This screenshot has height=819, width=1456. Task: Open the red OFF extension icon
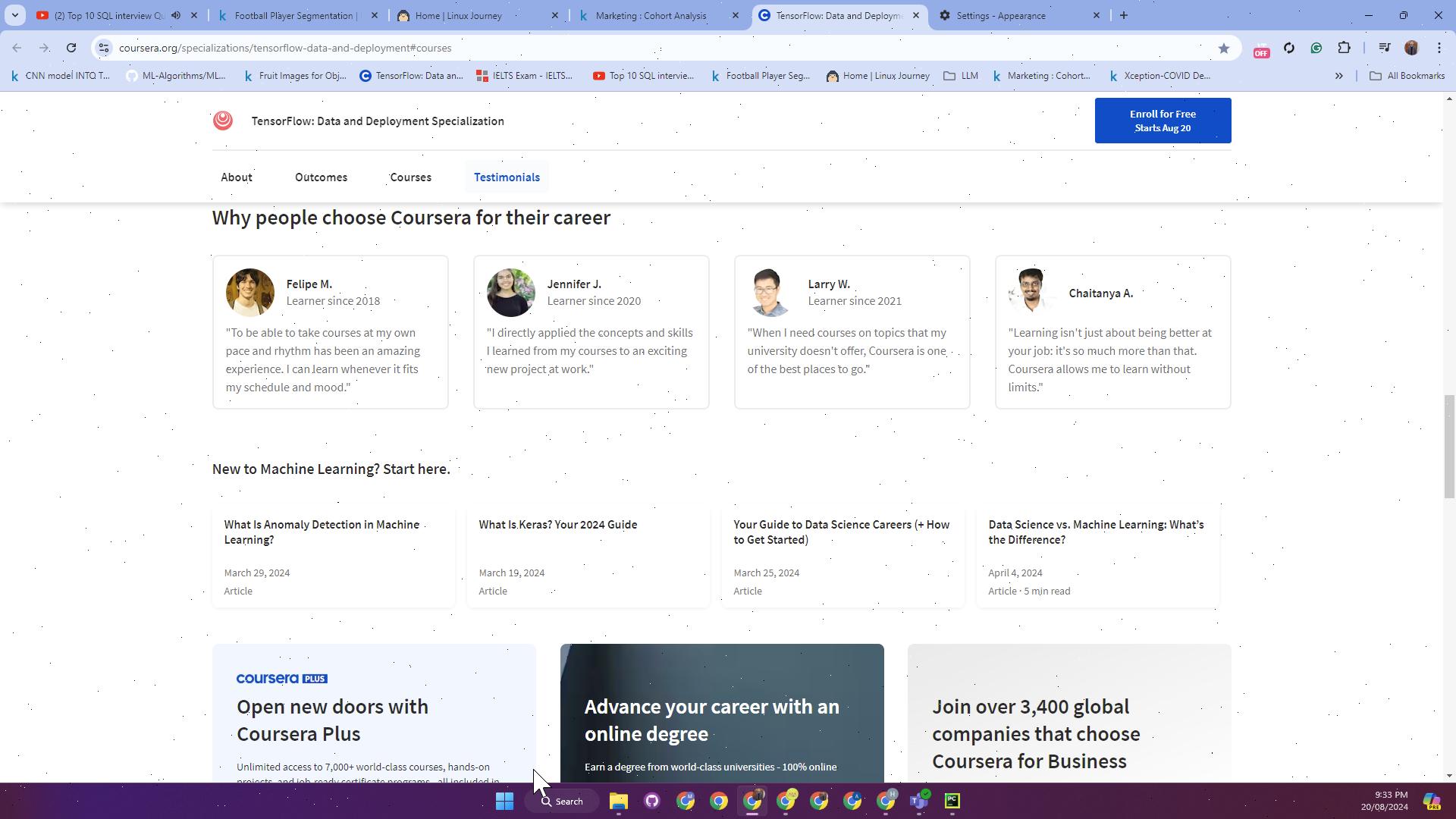click(1261, 49)
